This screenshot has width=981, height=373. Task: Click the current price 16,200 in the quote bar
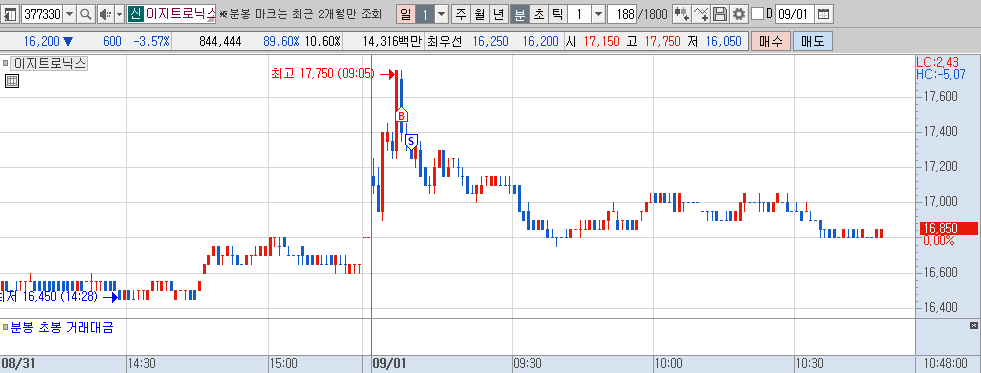(42, 41)
